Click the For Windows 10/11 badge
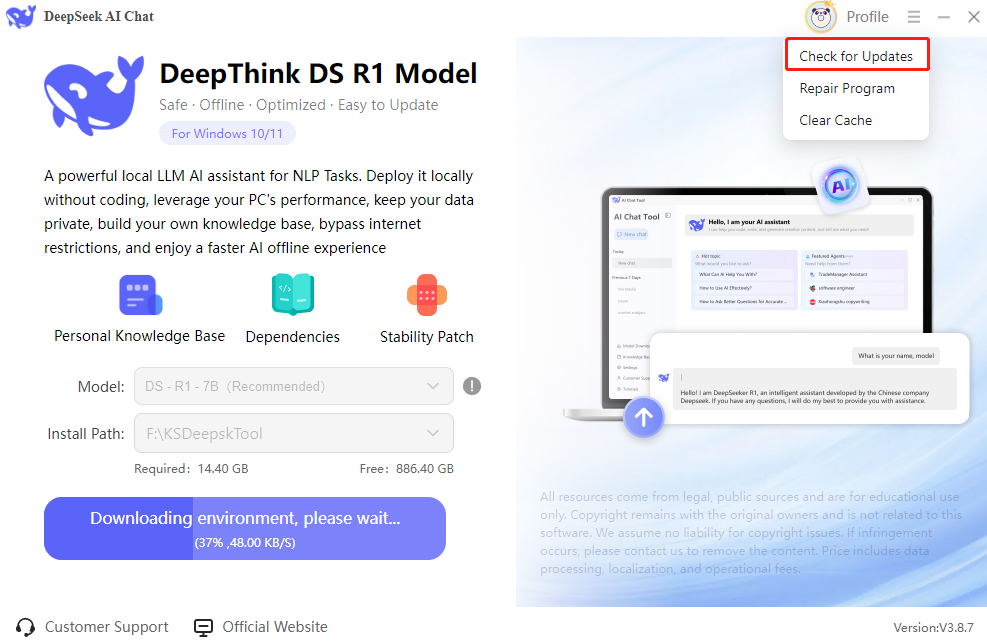 [x=227, y=133]
